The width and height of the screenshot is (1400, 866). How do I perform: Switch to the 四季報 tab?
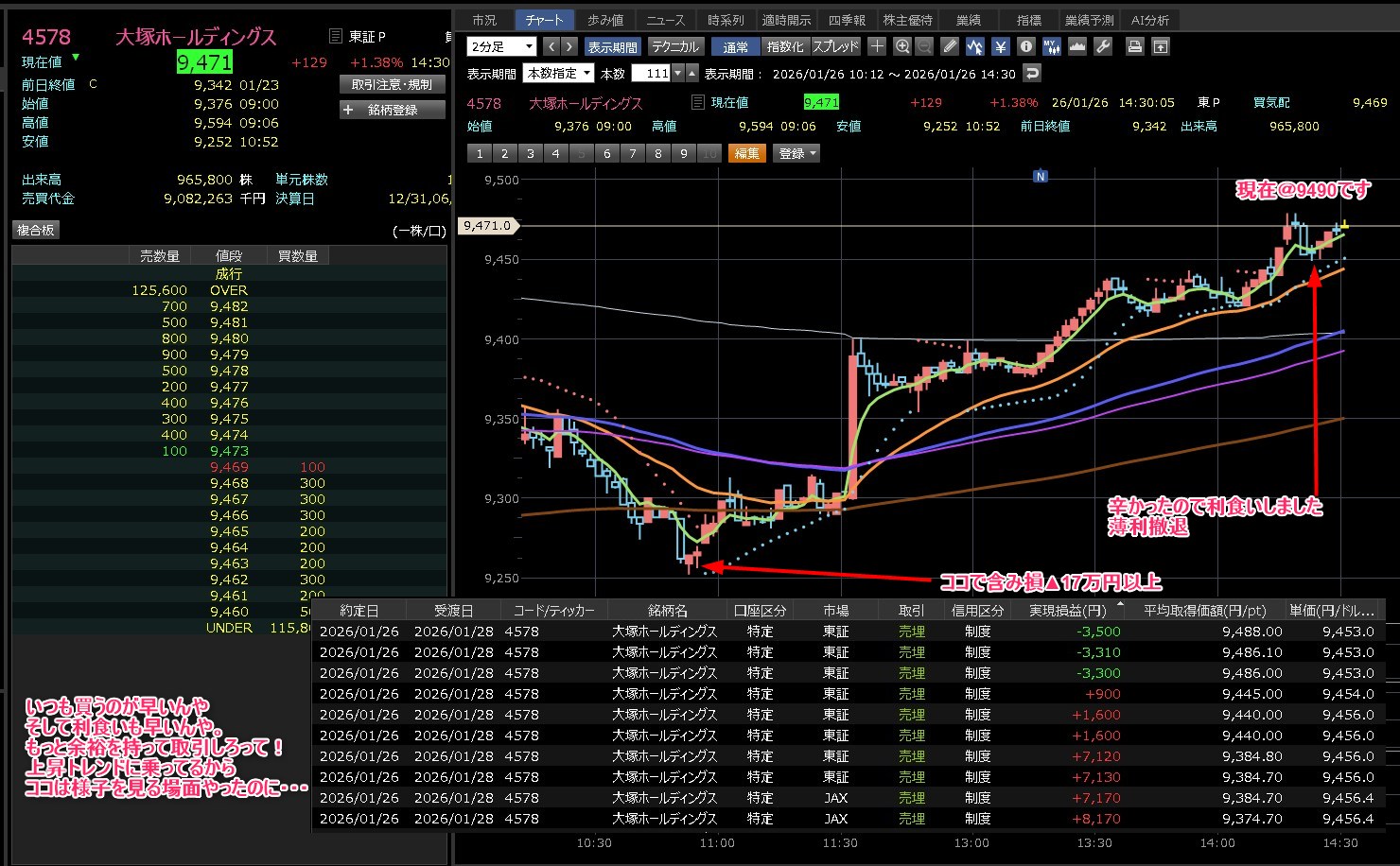pyautogui.click(x=847, y=20)
